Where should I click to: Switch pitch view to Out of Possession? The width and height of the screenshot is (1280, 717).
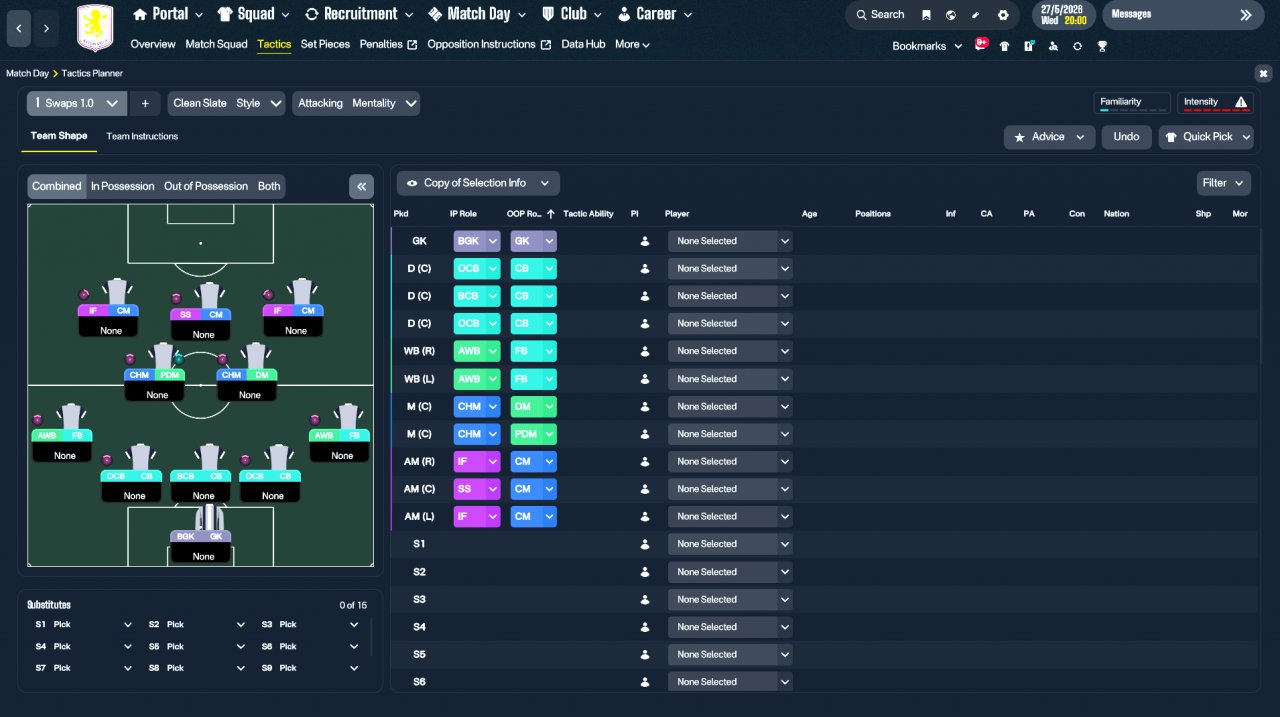click(206, 186)
